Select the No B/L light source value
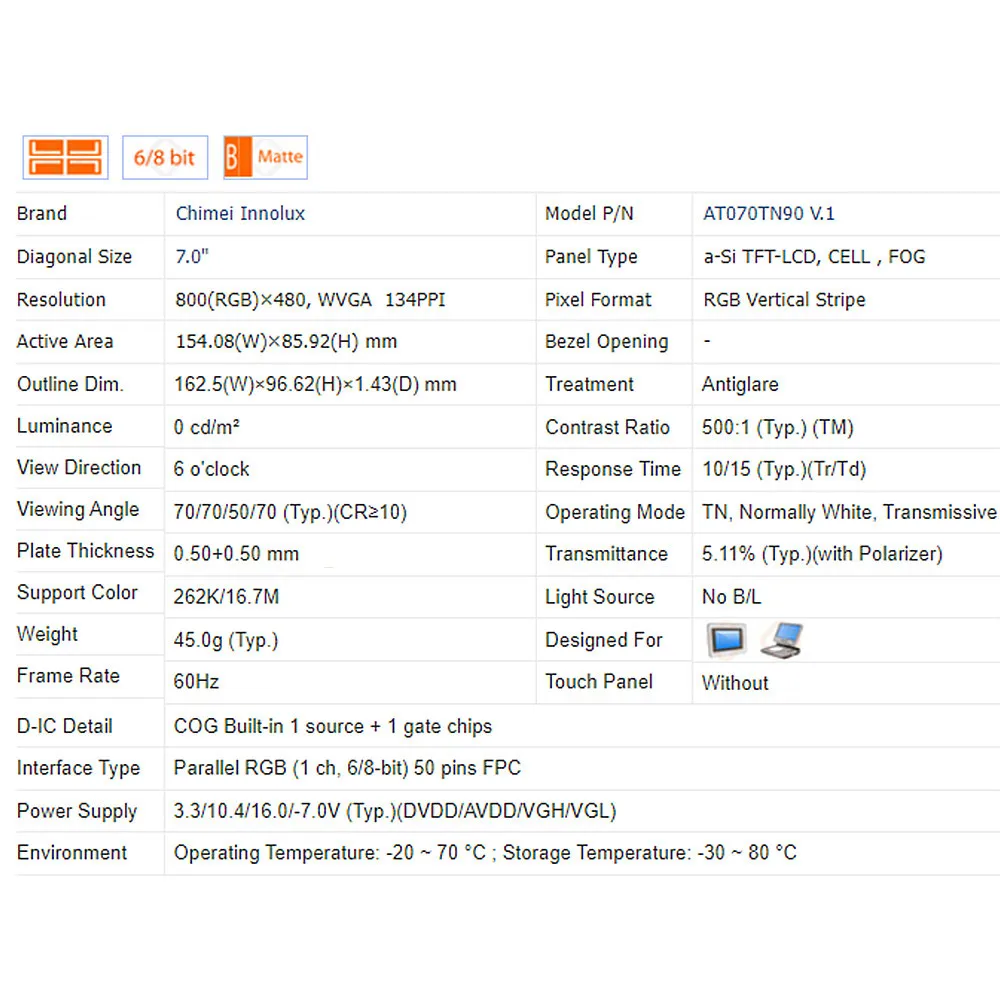The height and width of the screenshot is (1000, 1000). click(732, 597)
